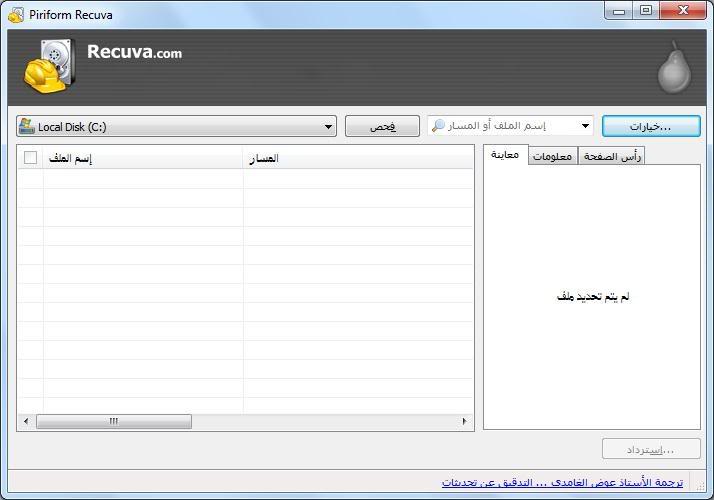The image size is (714, 500).
Task: Open the Local Disk (C:) drive dropdown
Action: [176, 126]
